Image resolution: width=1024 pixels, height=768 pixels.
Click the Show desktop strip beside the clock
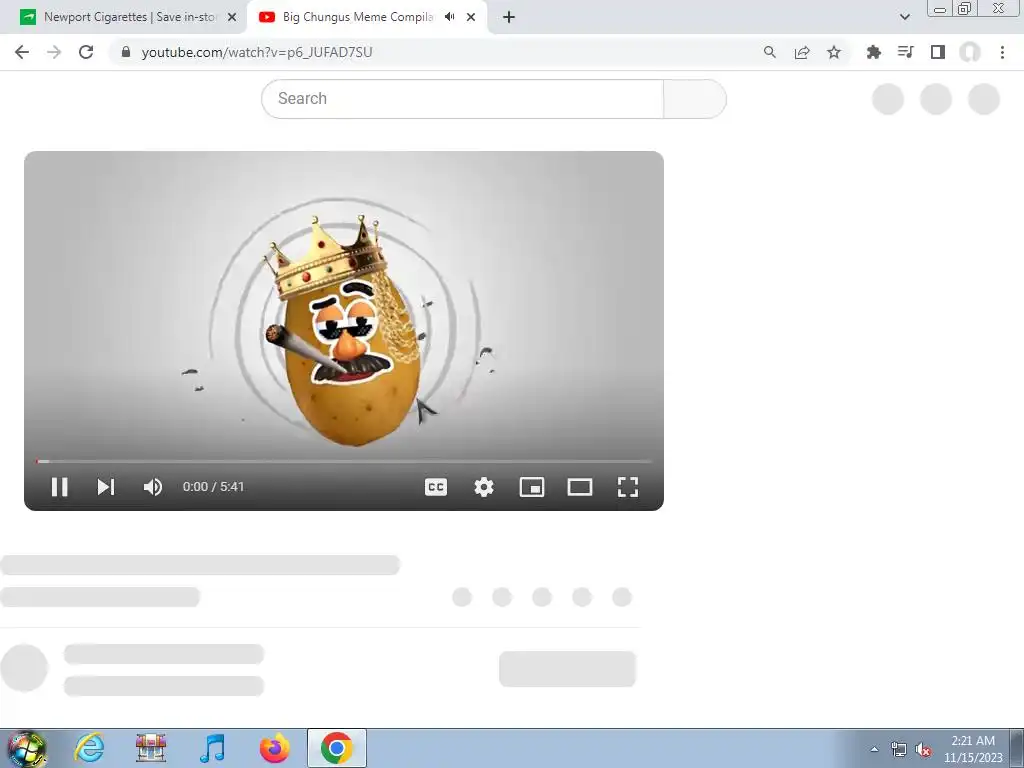pyautogui.click(x=1017, y=748)
